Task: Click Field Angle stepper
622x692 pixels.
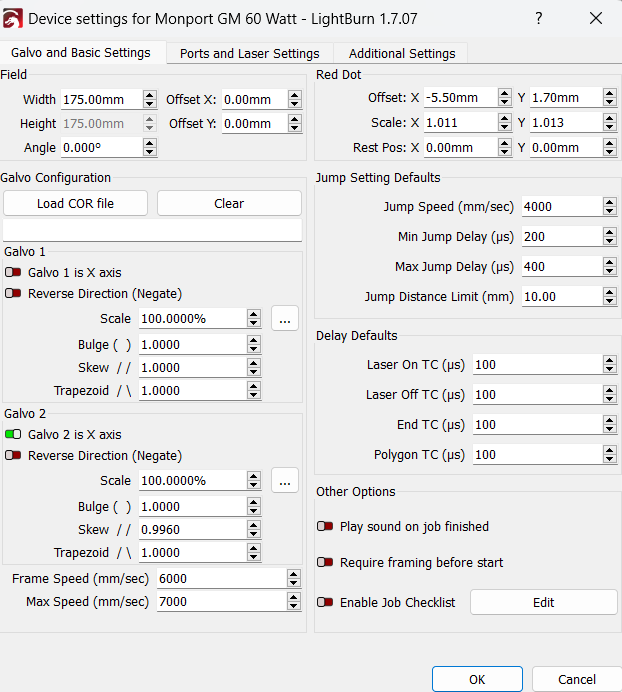Action: point(150,147)
